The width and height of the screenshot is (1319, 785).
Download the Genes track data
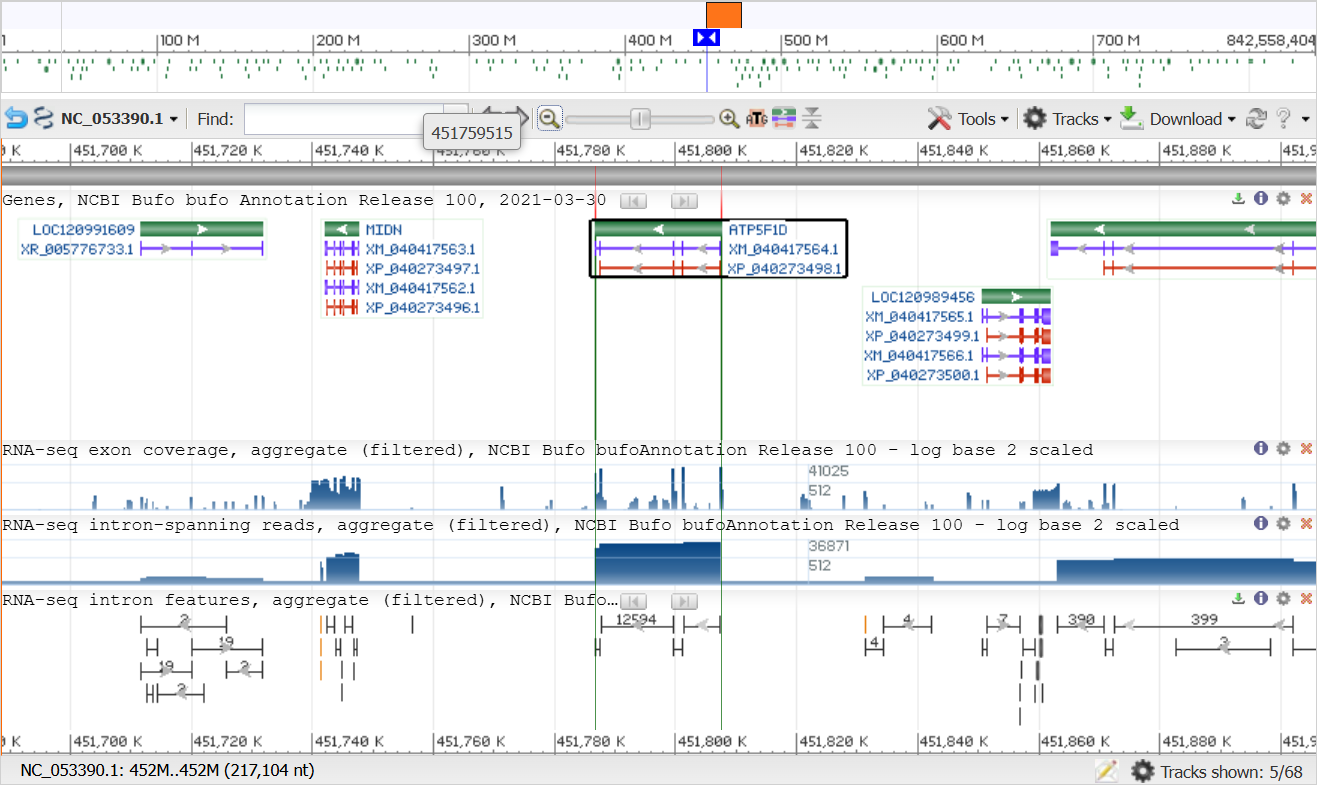(1238, 199)
